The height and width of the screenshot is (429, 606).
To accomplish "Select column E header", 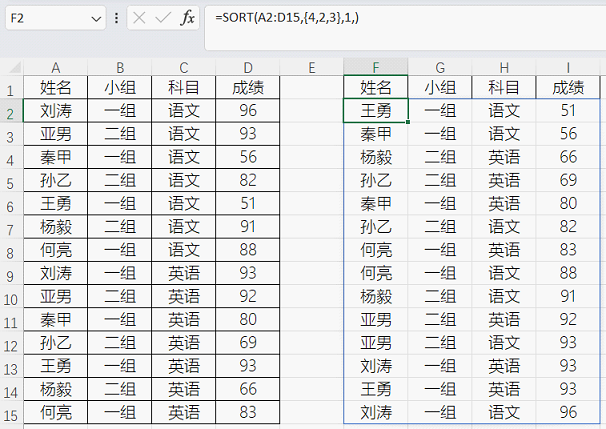I will [312, 68].
